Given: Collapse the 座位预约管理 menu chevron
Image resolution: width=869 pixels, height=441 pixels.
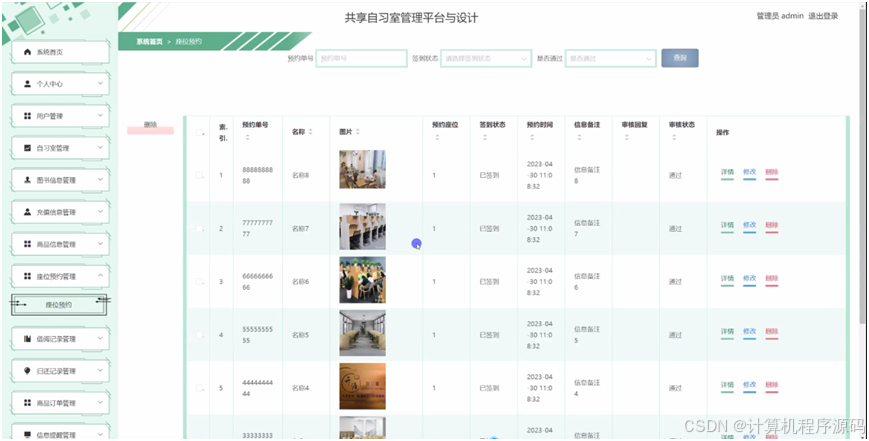Looking at the screenshot, I should click(100, 275).
